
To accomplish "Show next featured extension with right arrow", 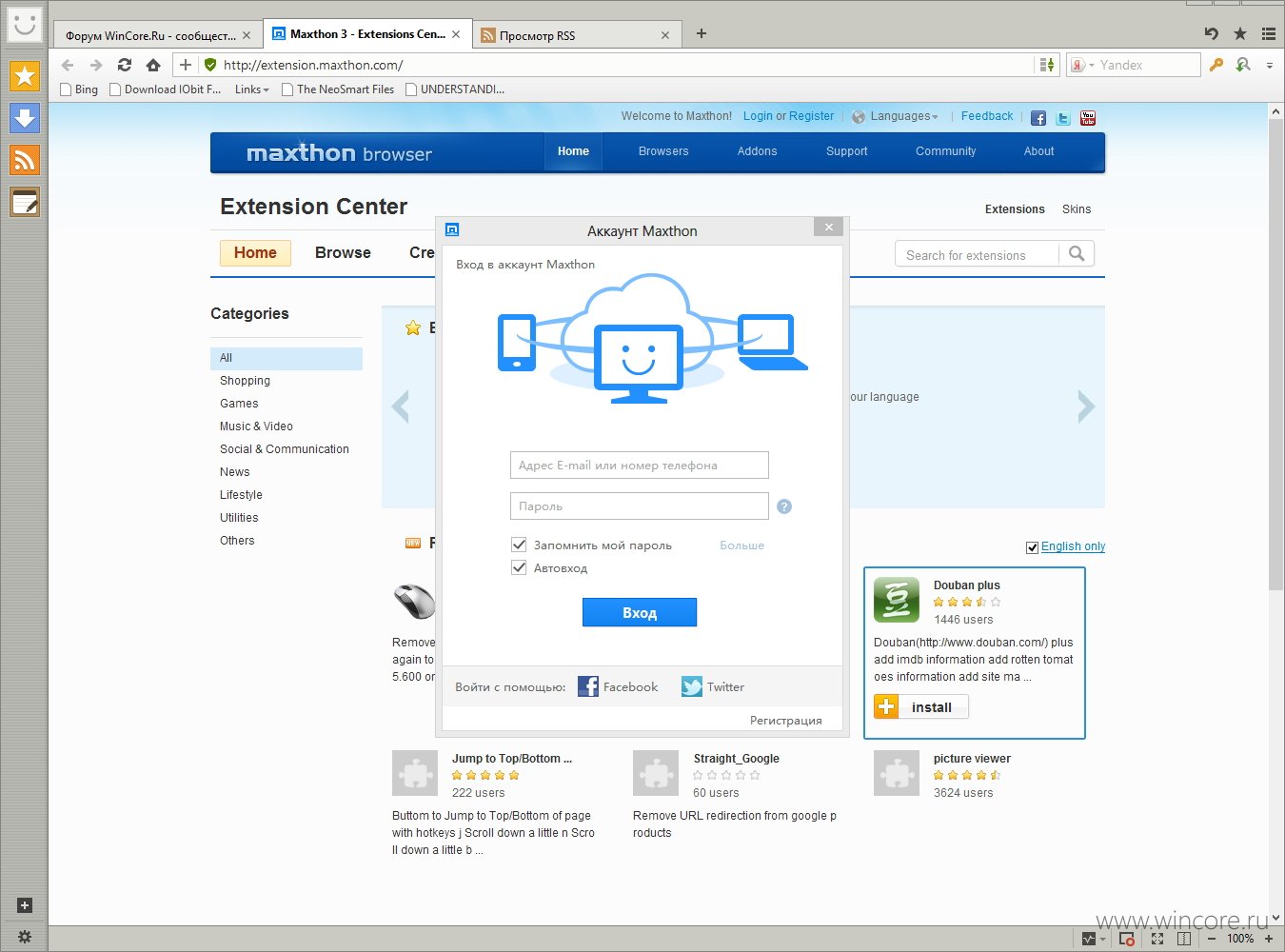I will coord(1086,407).
